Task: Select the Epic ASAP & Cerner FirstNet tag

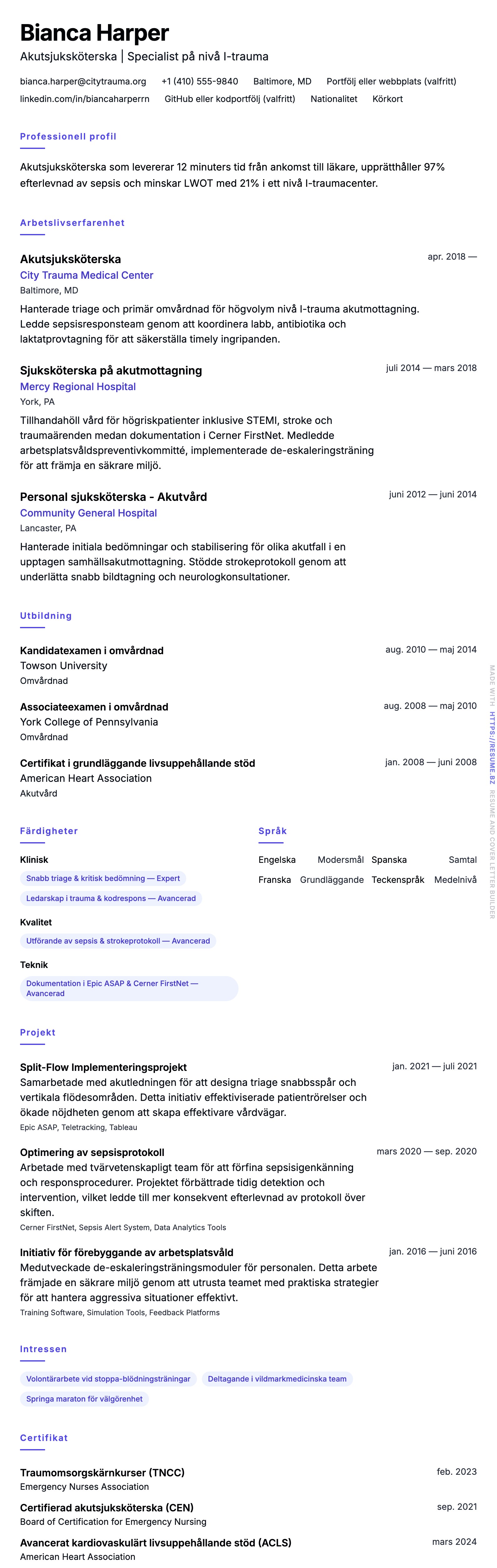Action: pos(129,988)
